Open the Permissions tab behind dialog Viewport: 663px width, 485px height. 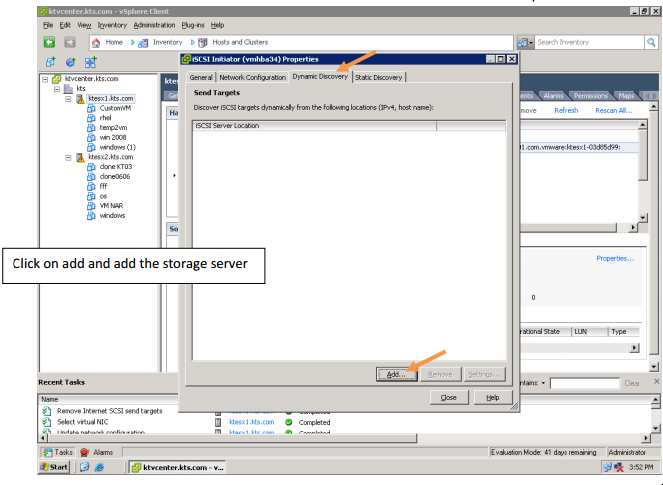pos(591,96)
